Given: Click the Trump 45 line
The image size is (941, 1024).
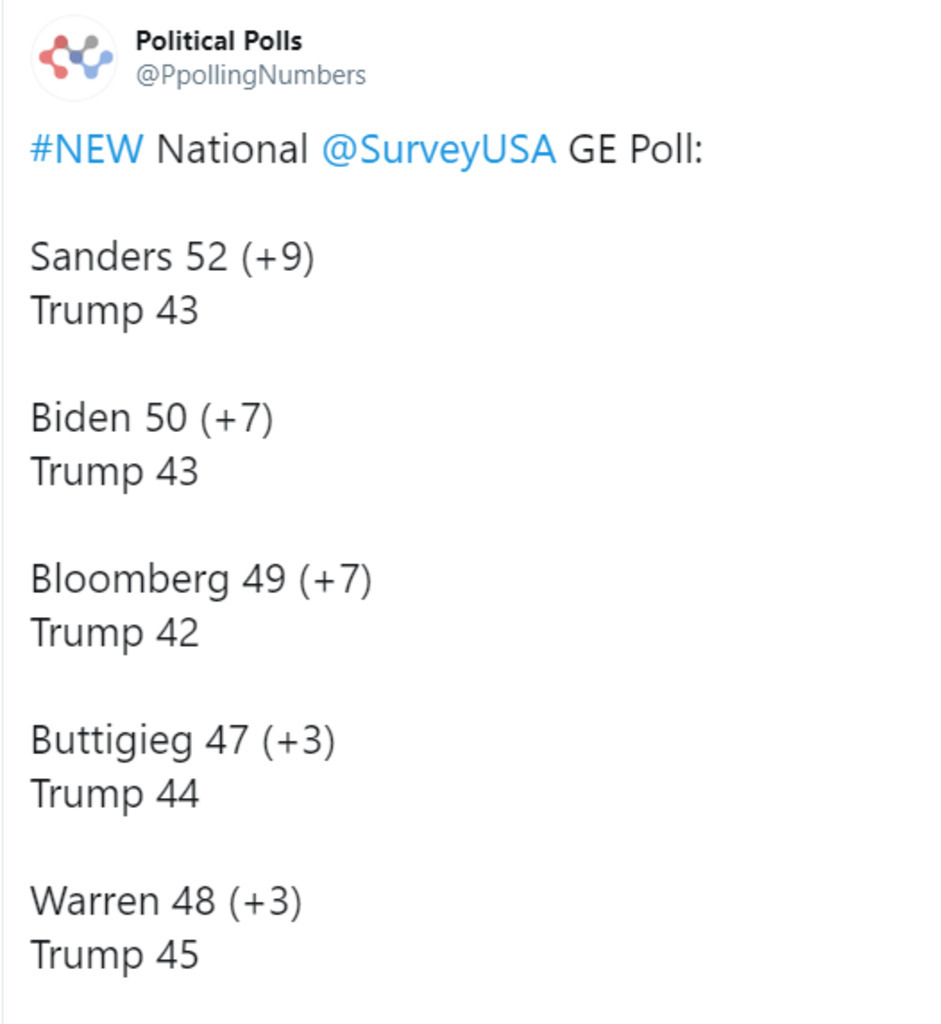Looking at the screenshot, I should 114,955.
